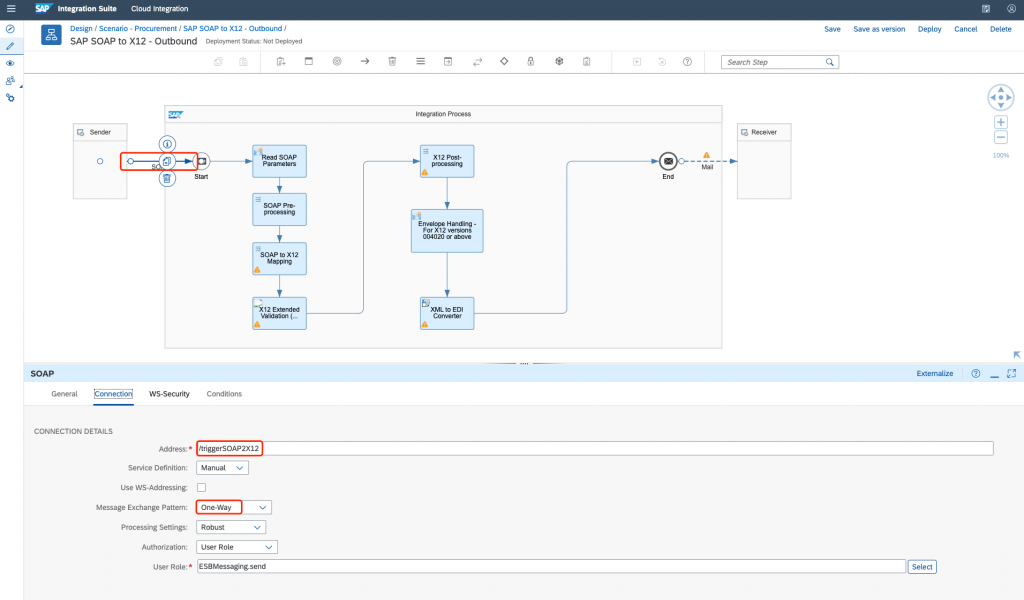Open the Scenario - Procurement breadcrumb link

(x=138, y=29)
